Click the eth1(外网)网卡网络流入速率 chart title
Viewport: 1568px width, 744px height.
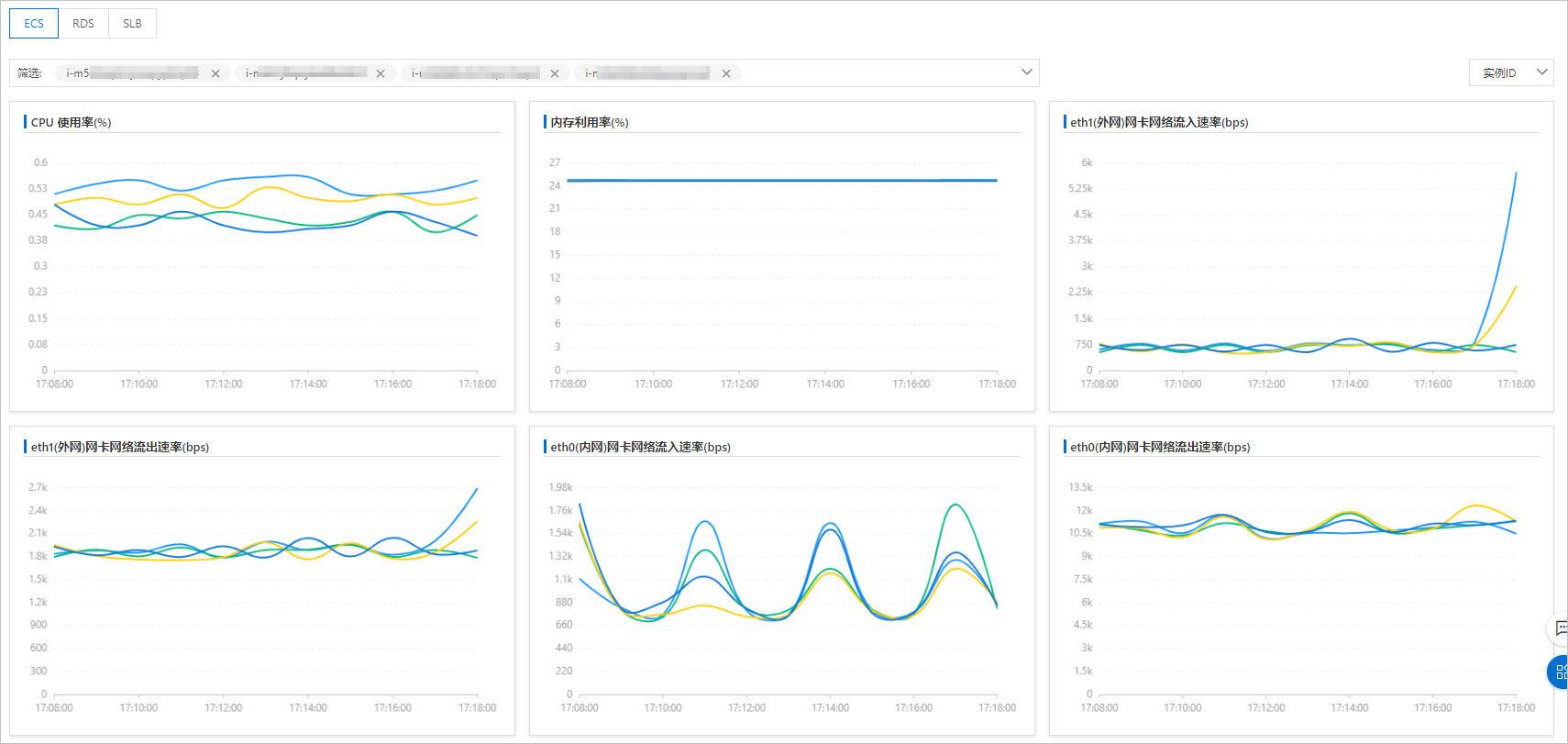point(1159,122)
